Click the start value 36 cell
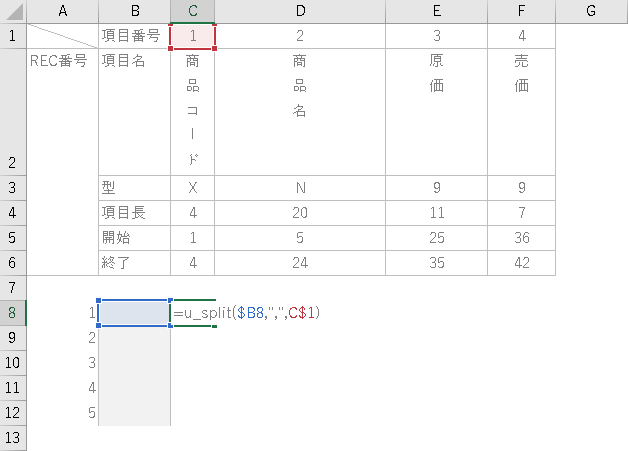This screenshot has width=628, height=451. [521, 238]
